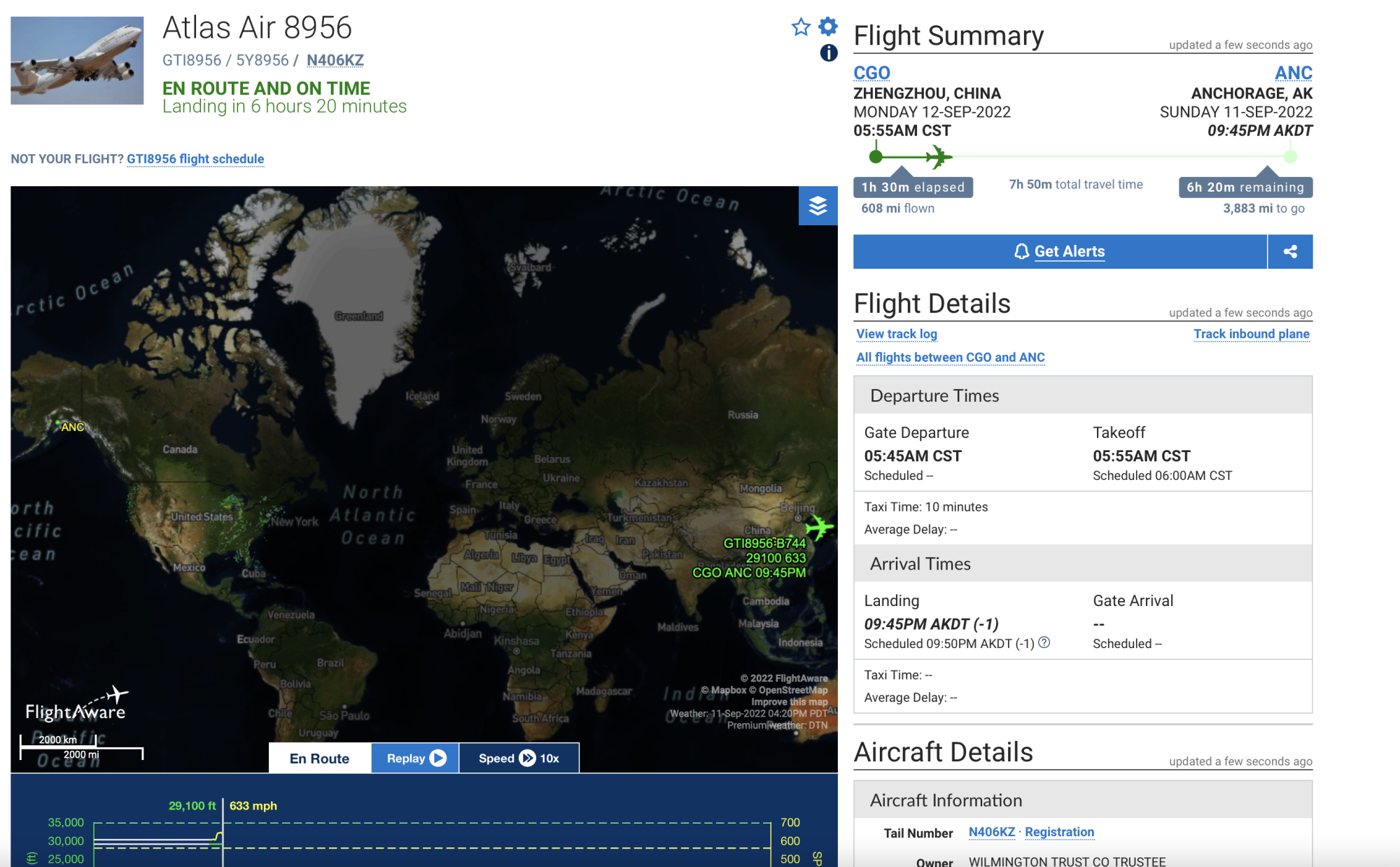Change replay Speed 10x
Viewport: 1400px width, 867px height.
coord(519,758)
